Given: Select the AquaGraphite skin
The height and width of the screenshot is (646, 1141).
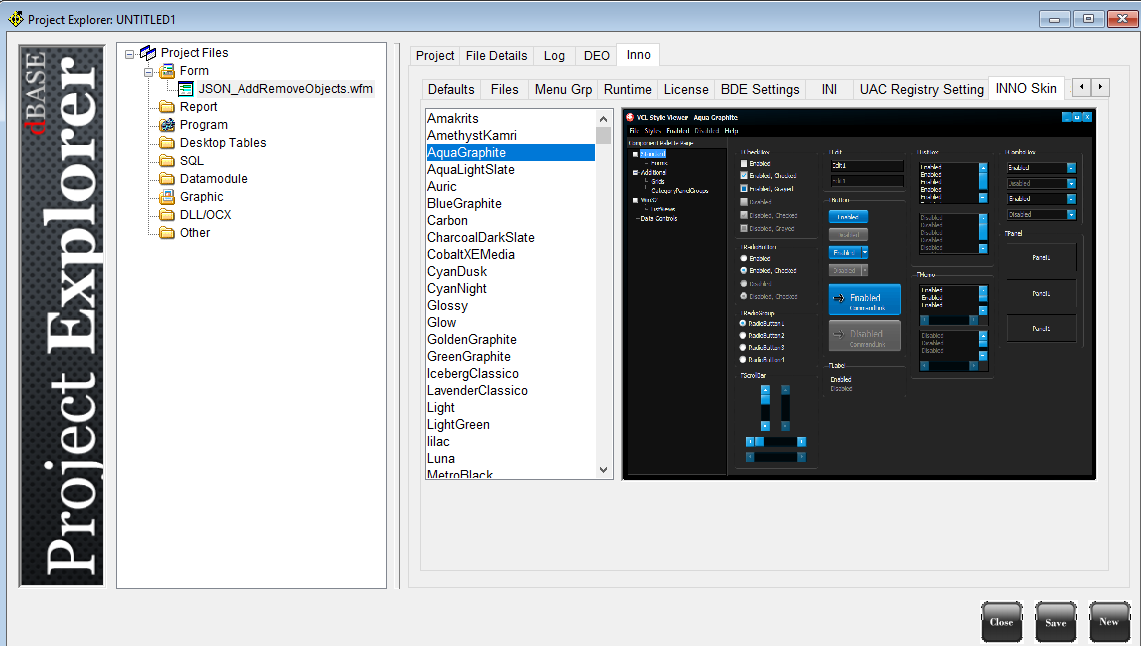Looking at the screenshot, I should click(x=510, y=152).
